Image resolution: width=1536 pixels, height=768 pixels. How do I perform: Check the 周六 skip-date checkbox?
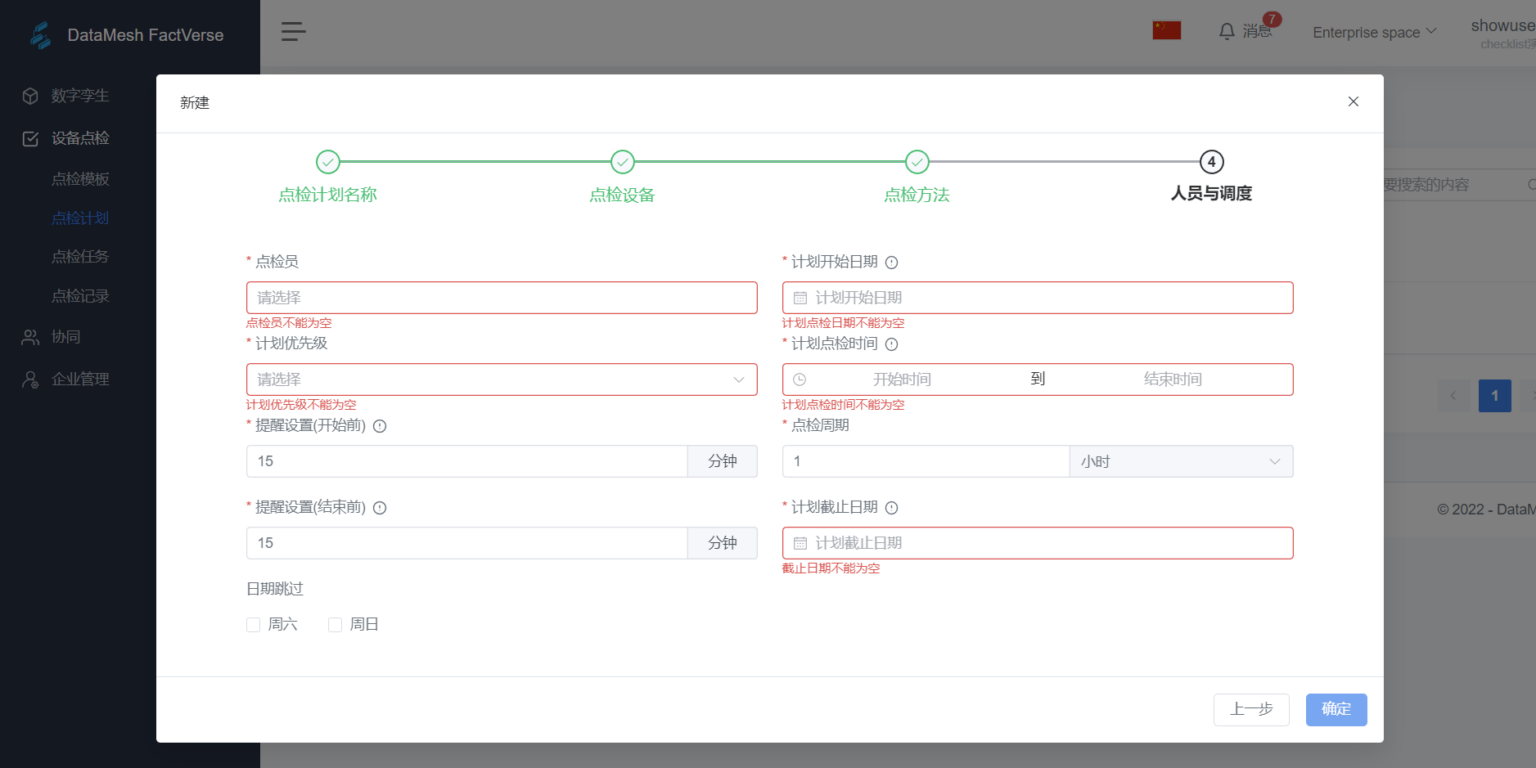[x=253, y=624]
